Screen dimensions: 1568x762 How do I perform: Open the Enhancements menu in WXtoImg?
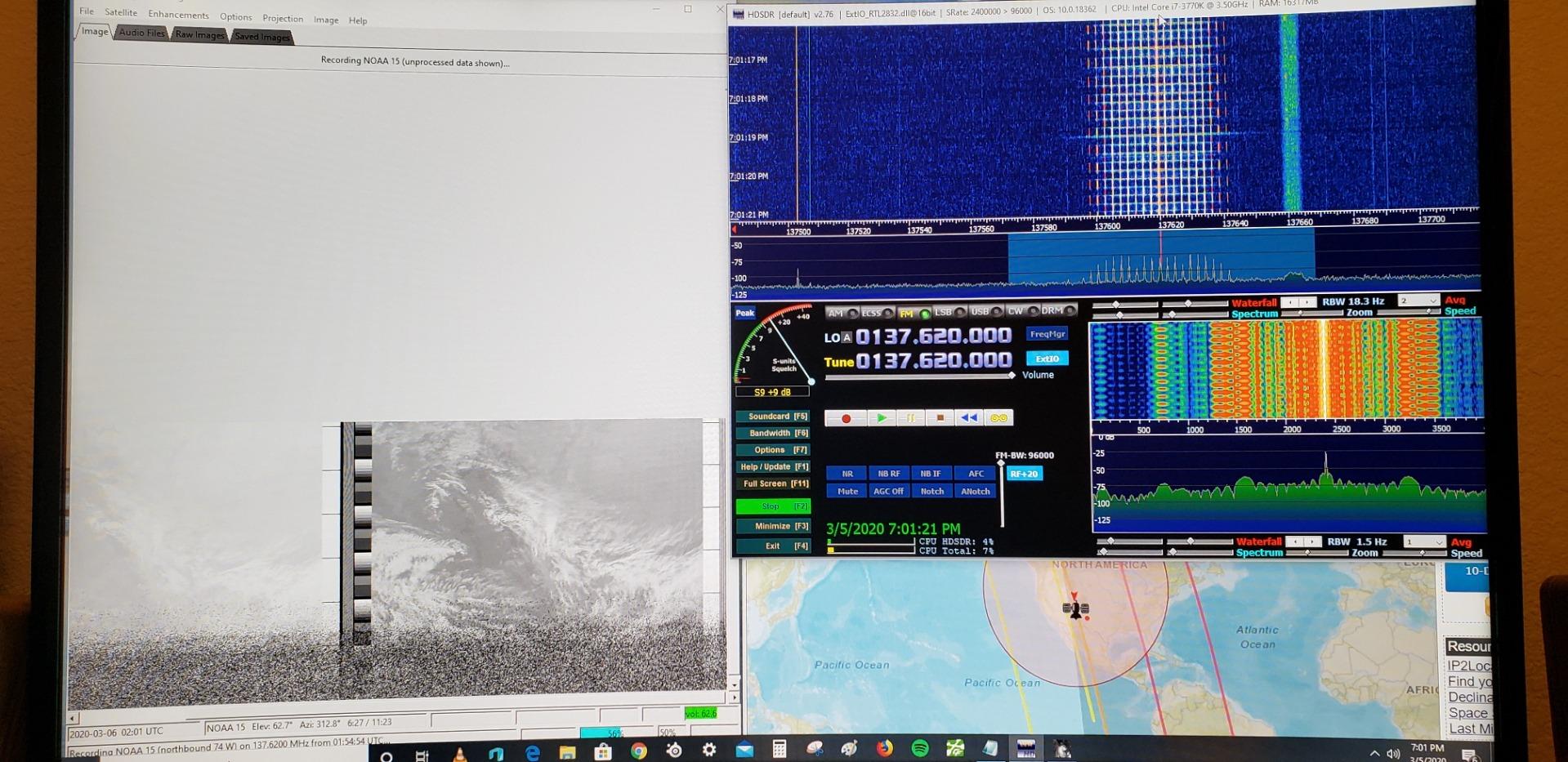coord(178,15)
